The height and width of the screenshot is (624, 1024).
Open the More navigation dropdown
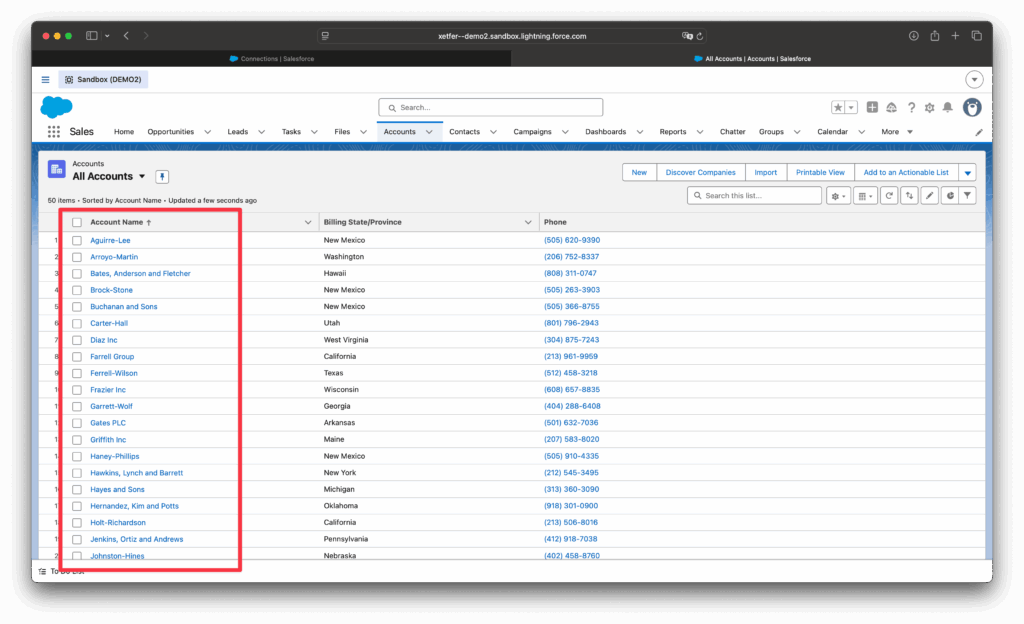(x=897, y=132)
